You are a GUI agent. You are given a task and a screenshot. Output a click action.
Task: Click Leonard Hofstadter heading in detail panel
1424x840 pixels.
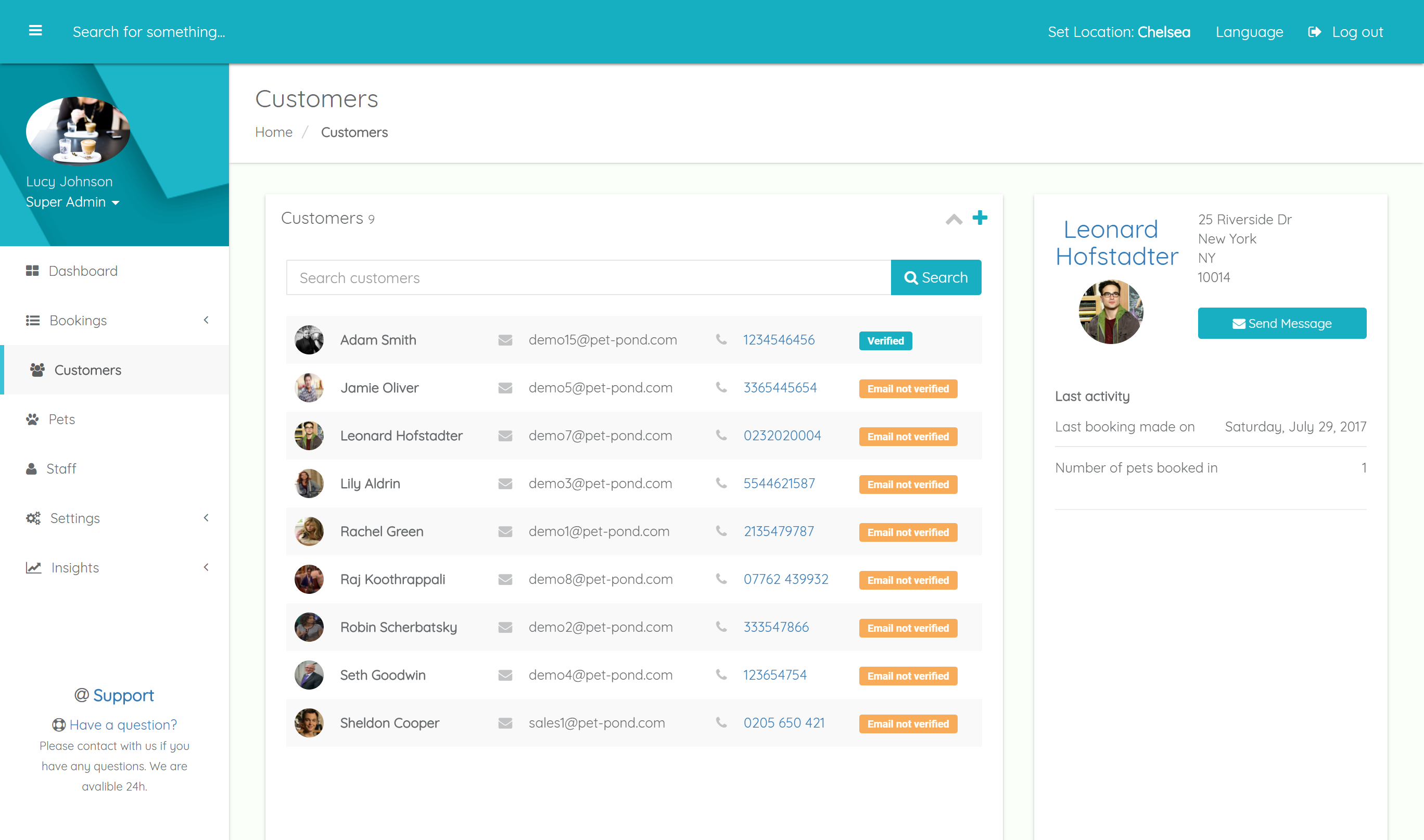click(x=1116, y=243)
